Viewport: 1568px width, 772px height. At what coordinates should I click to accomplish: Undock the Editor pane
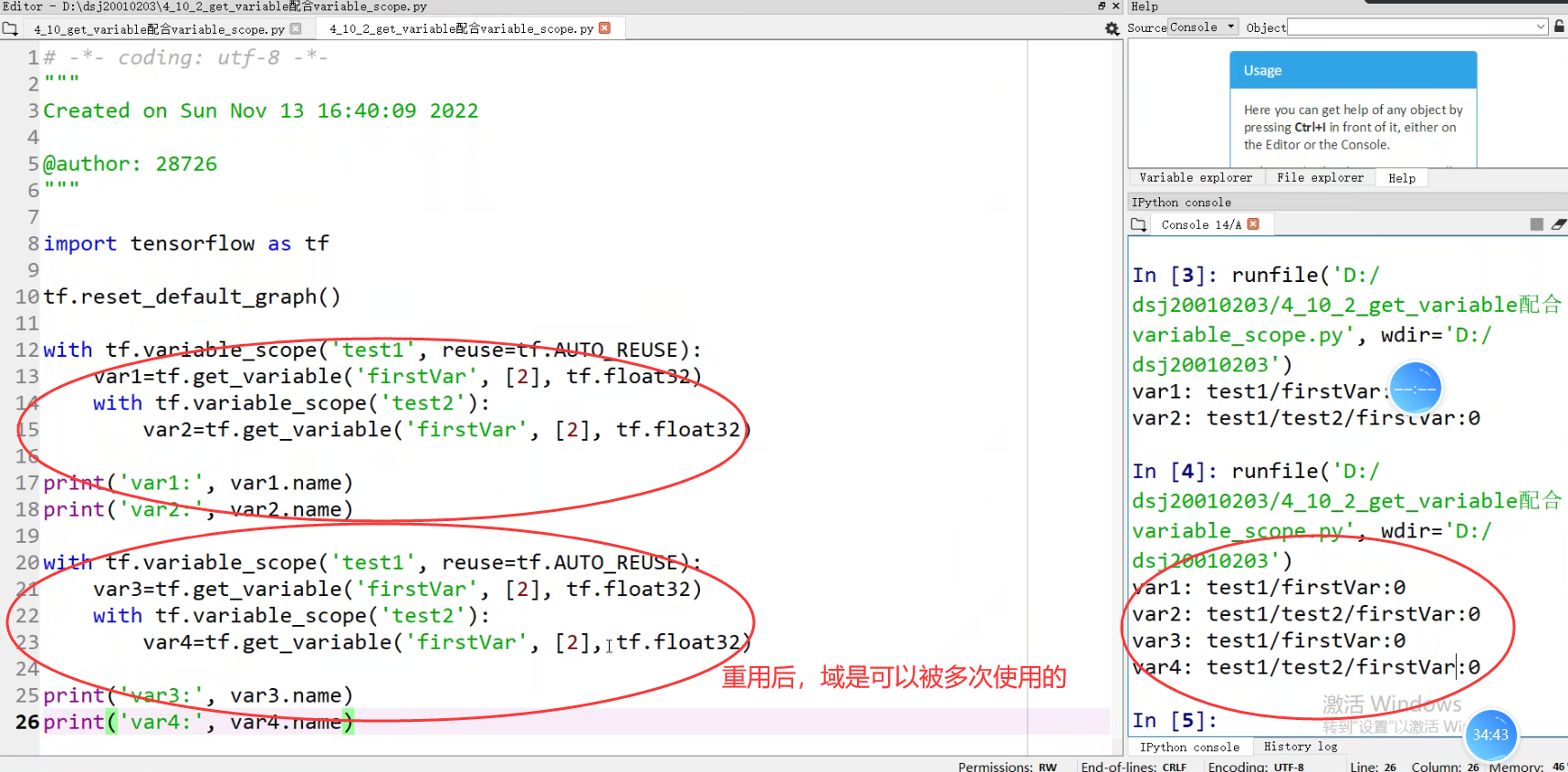(1102, 6)
